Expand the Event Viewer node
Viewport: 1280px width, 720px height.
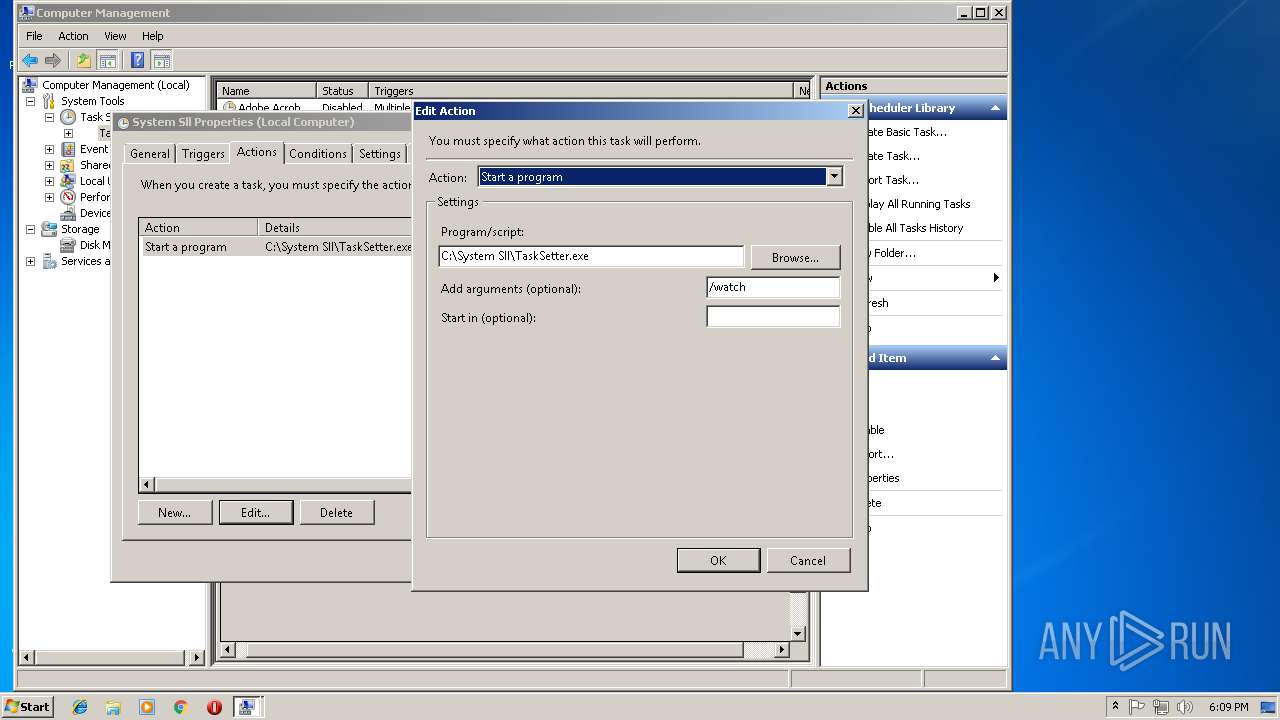pos(49,149)
